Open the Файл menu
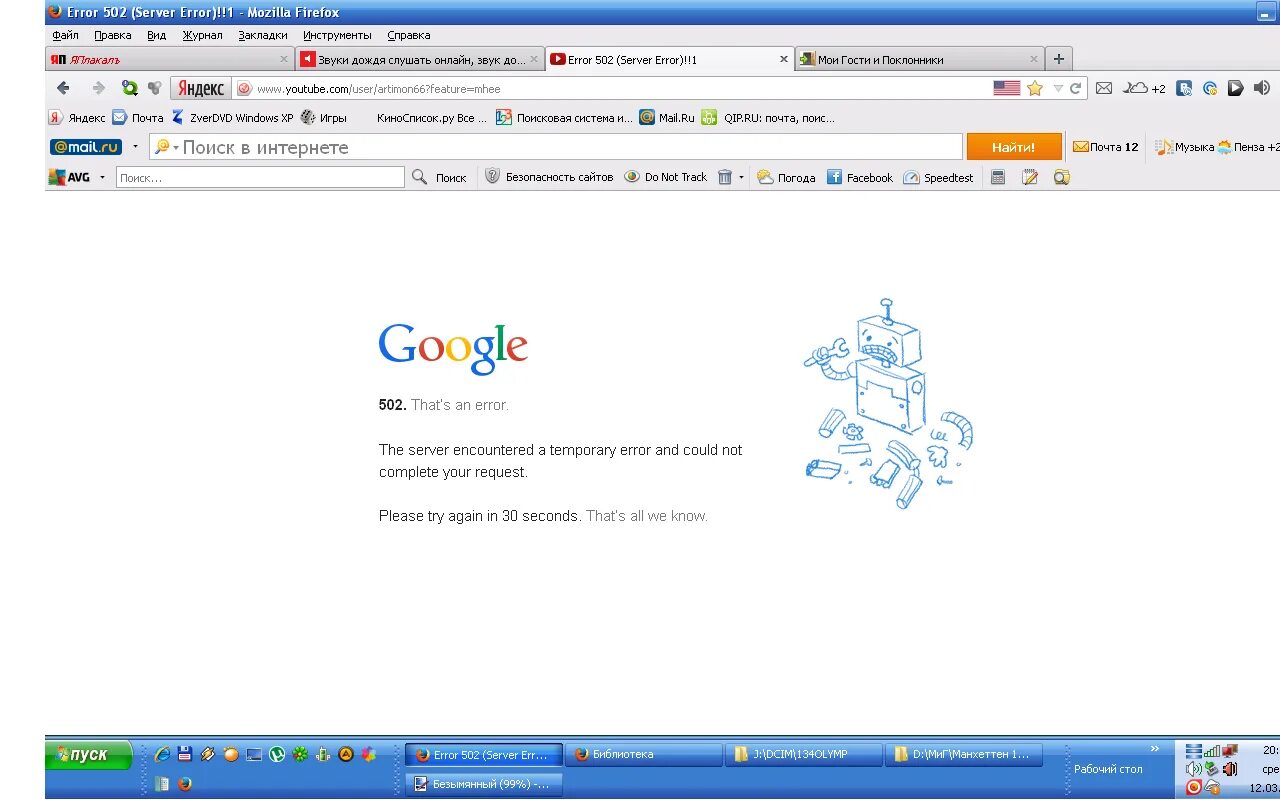 click(65, 35)
